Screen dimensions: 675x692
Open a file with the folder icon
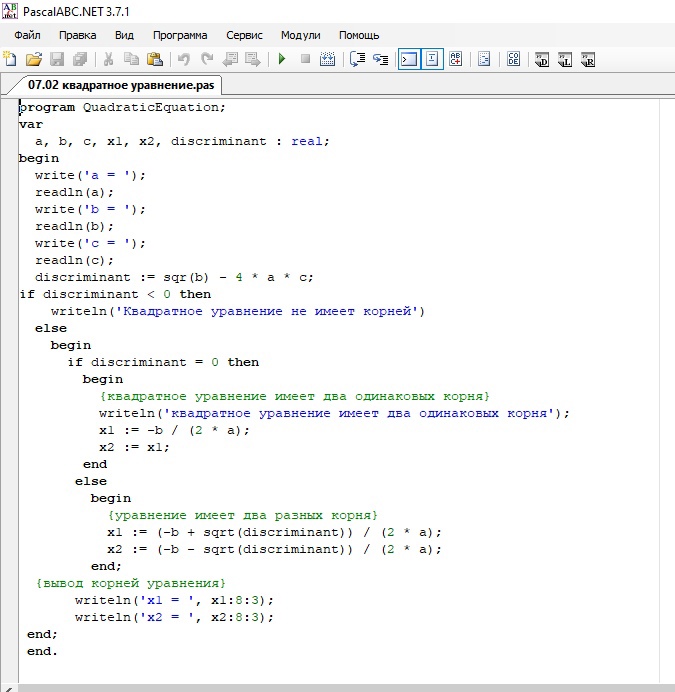click(34, 59)
